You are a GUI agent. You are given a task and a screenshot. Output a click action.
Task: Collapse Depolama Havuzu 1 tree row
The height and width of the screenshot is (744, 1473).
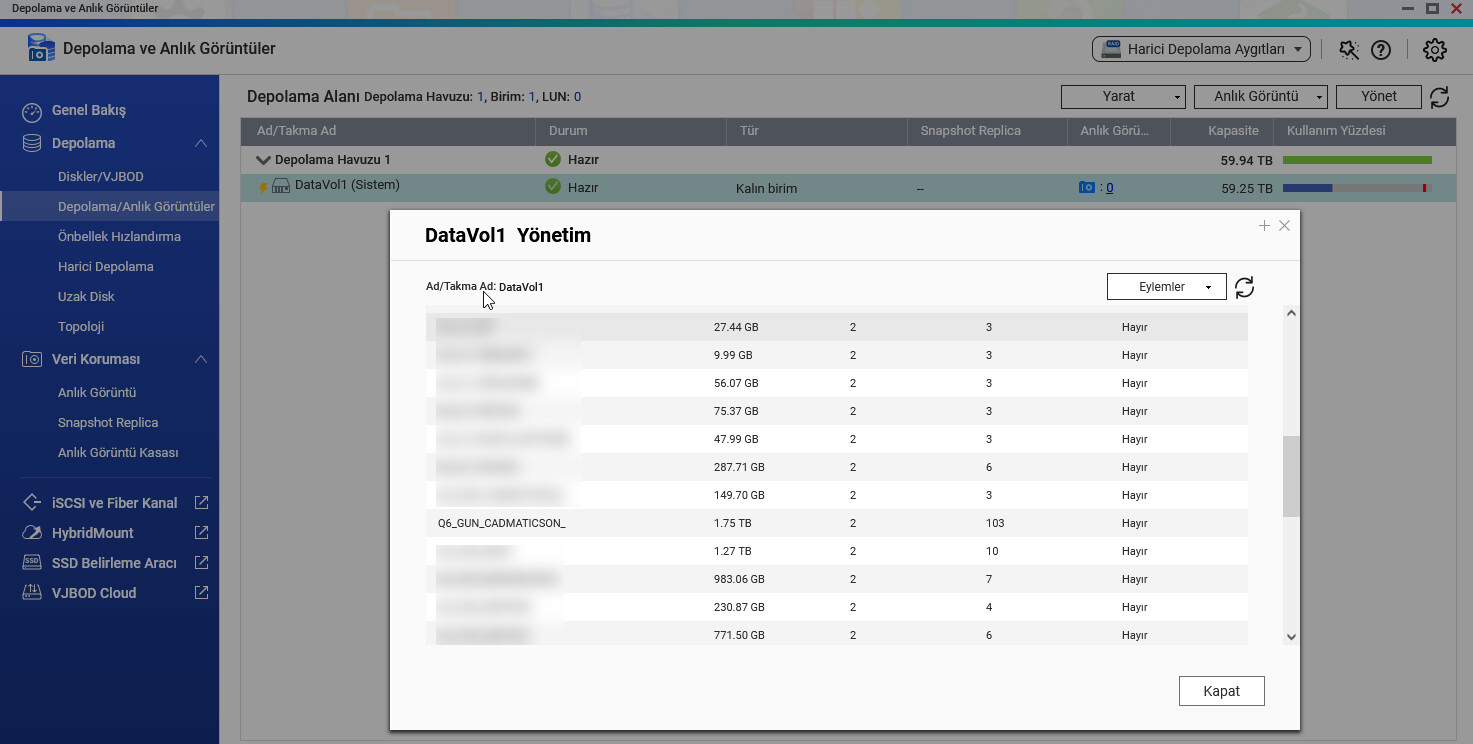(263, 160)
